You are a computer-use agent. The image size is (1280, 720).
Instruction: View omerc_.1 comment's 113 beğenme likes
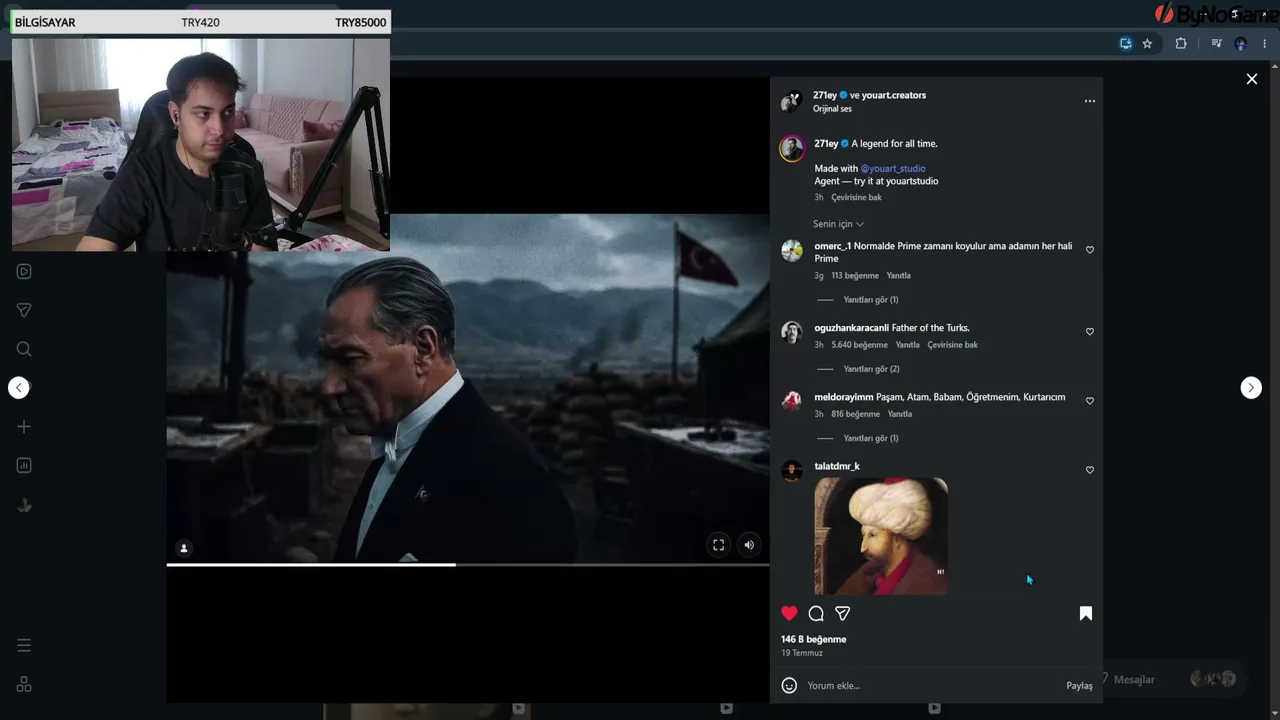[855, 276]
